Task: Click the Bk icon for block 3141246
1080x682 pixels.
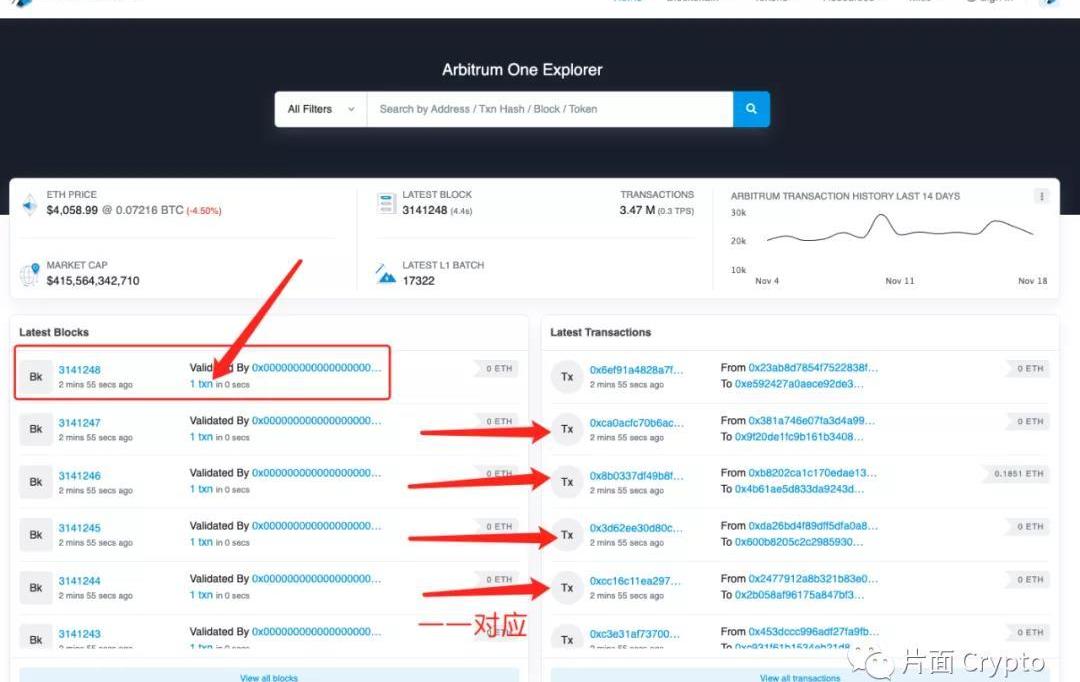Action: 36,482
